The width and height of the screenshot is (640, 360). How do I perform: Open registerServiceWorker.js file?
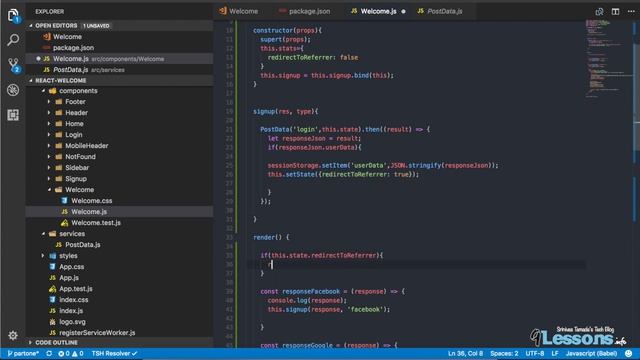119,333
